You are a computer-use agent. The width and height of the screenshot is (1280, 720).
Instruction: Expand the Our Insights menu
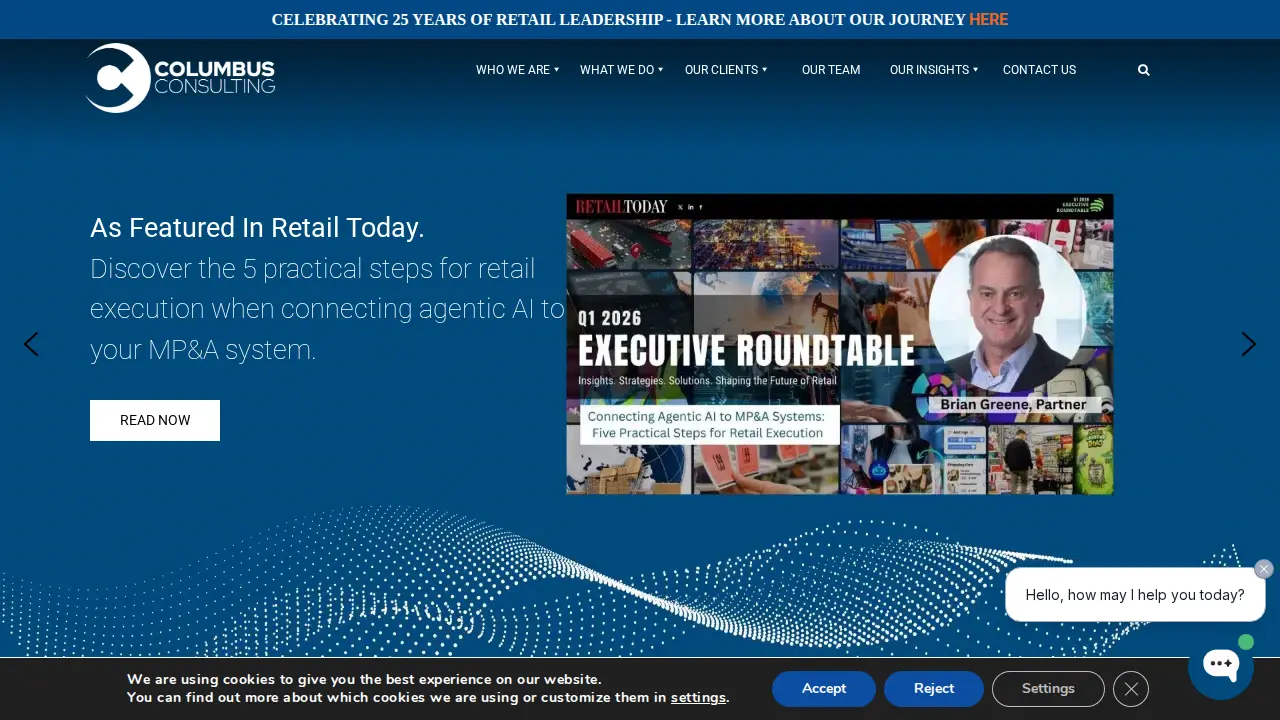[934, 70]
